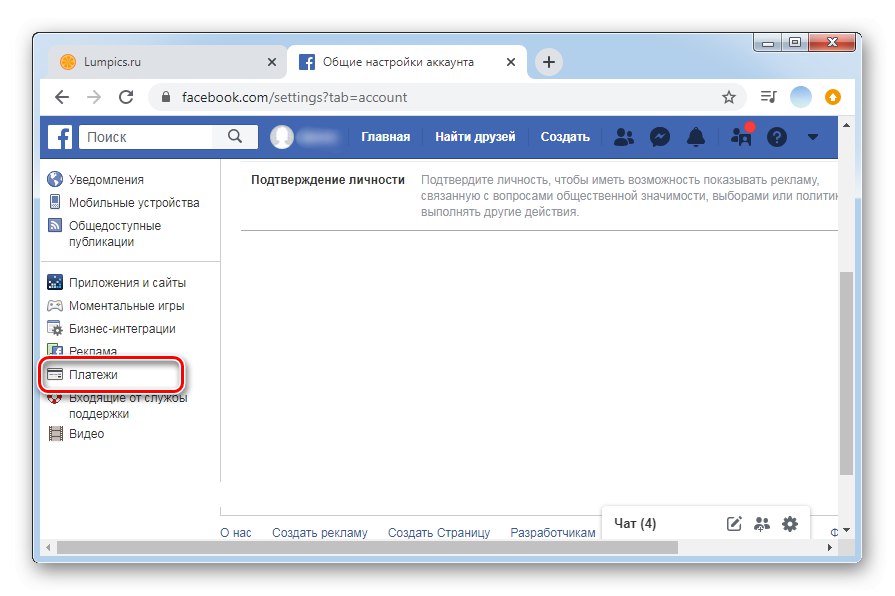The image size is (895, 596).
Task: Close the Lumpics.ru tab
Action: coord(272,62)
